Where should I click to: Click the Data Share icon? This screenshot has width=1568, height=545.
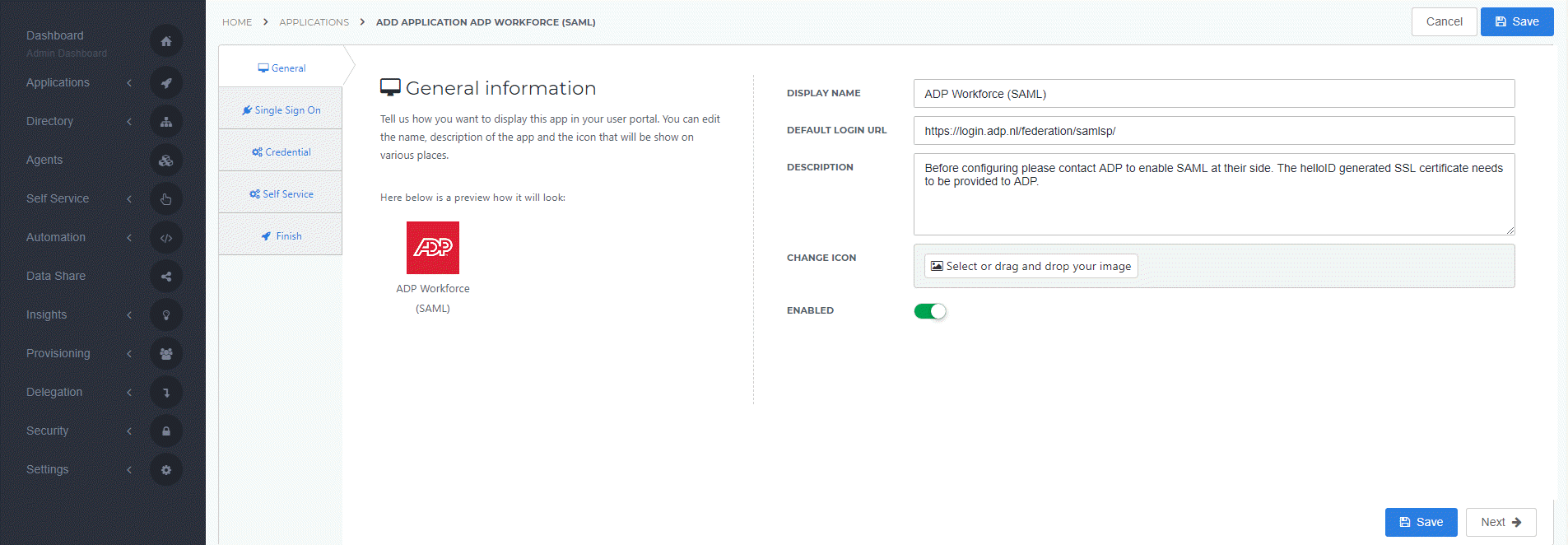pyautogui.click(x=166, y=277)
